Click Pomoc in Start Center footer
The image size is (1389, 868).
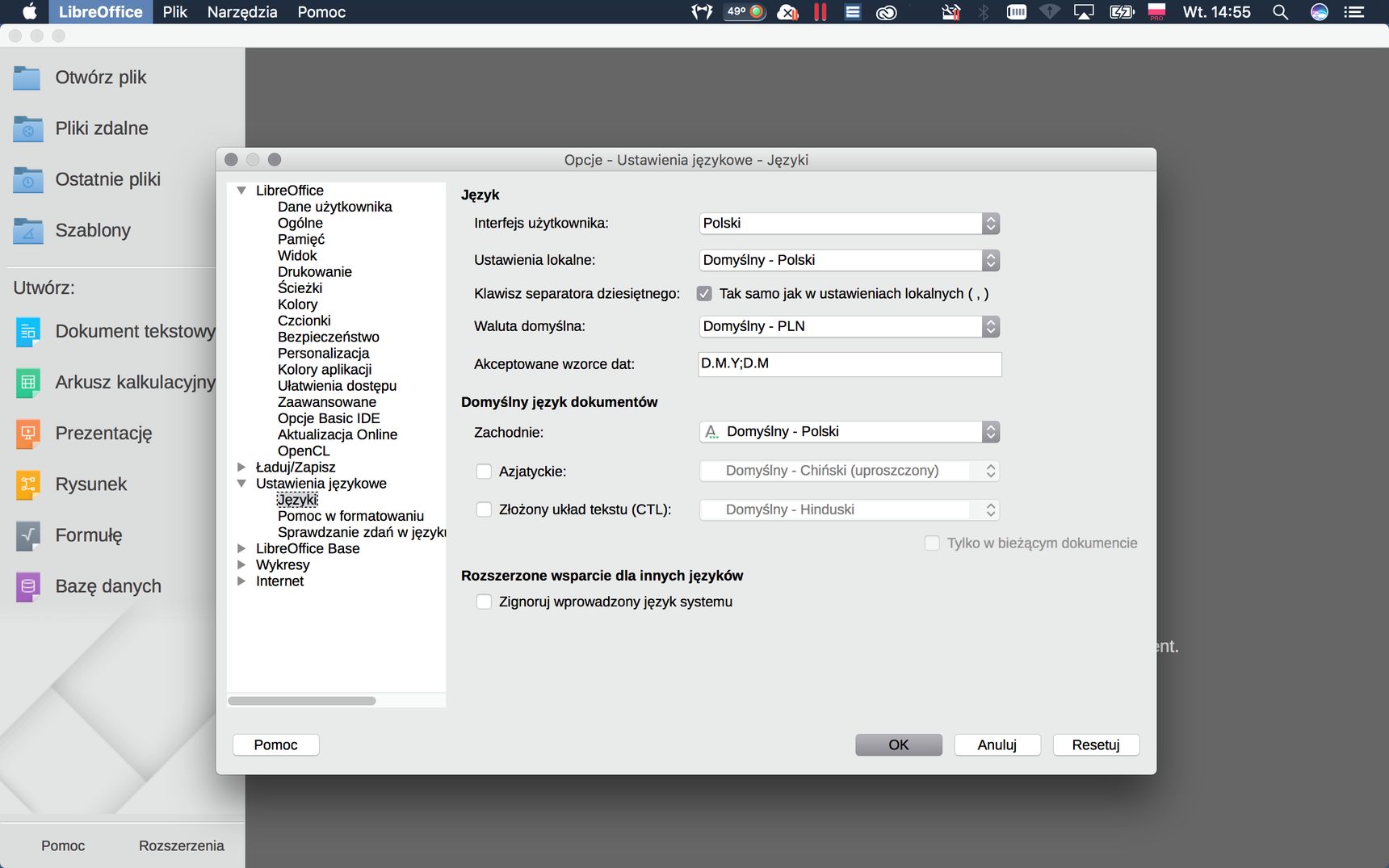pos(63,845)
